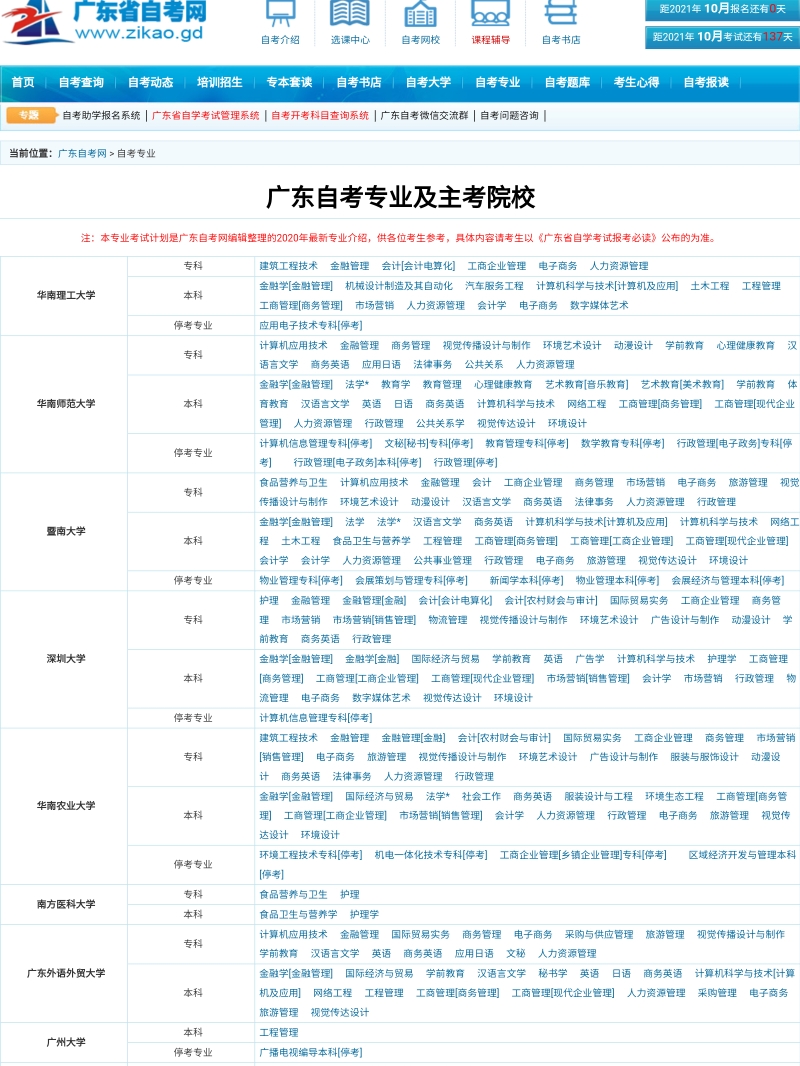The height and width of the screenshot is (1066, 800).
Task: Click the 10月考试 countdown banner
Action: [722, 37]
